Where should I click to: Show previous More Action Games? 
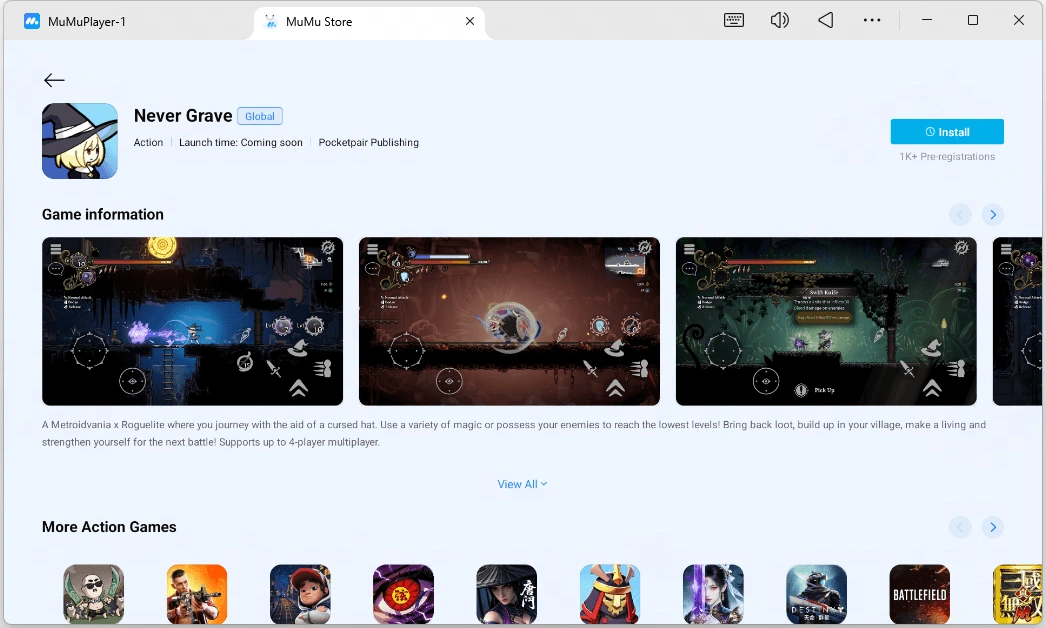960,527
